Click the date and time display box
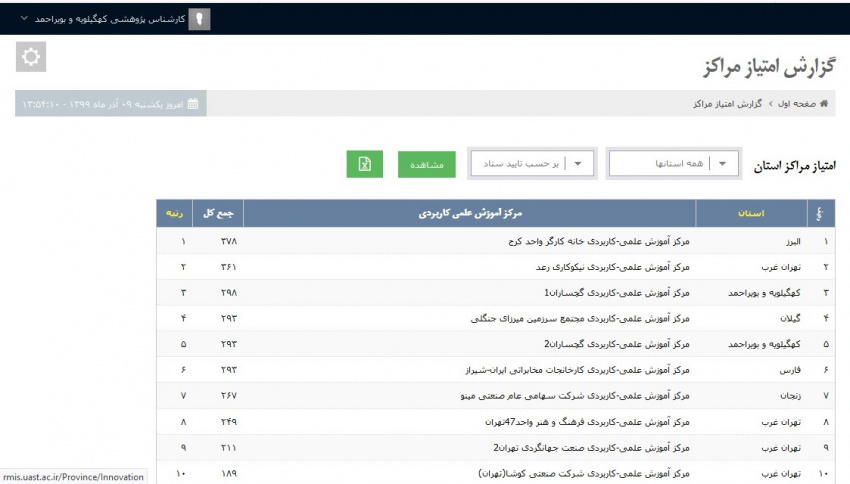 tap(111, 104)
